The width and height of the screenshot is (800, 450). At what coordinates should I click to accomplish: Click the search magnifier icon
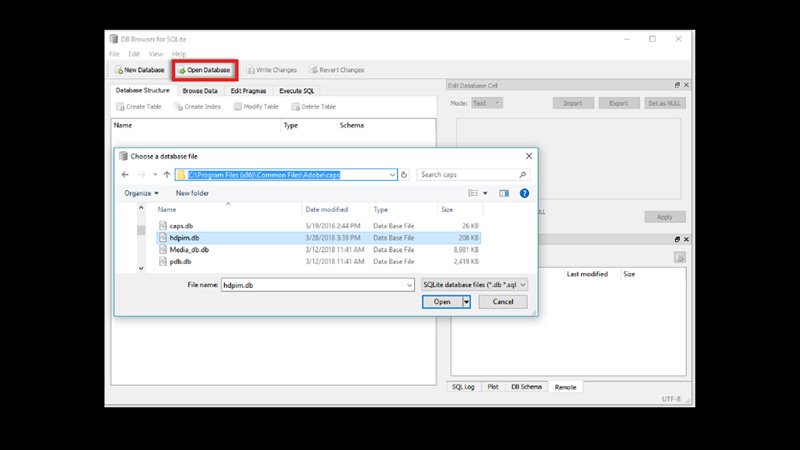click(x=522, y=174)
